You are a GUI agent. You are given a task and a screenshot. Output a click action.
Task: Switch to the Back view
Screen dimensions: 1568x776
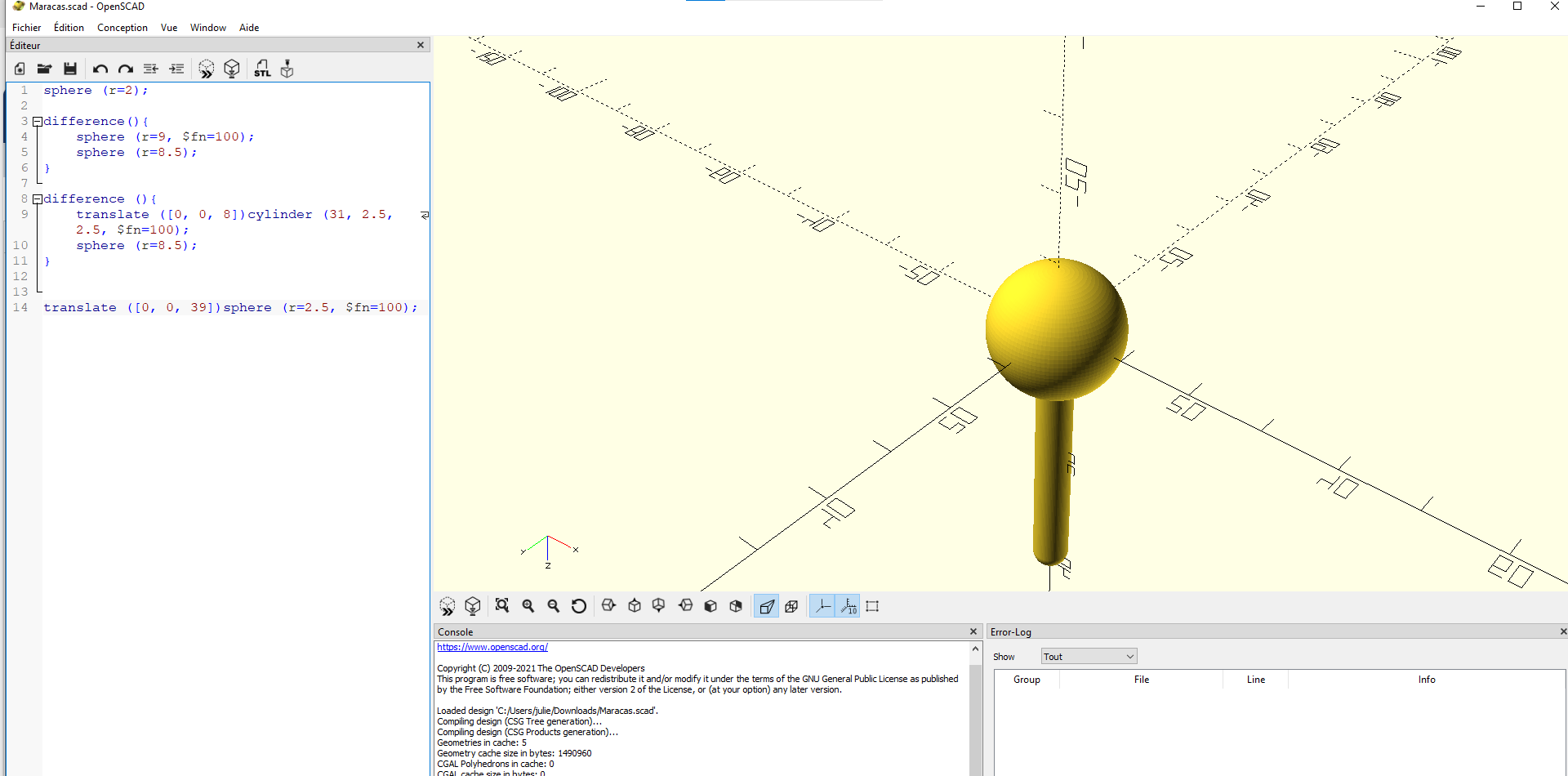pyautogui.click(x=736, y=606)
